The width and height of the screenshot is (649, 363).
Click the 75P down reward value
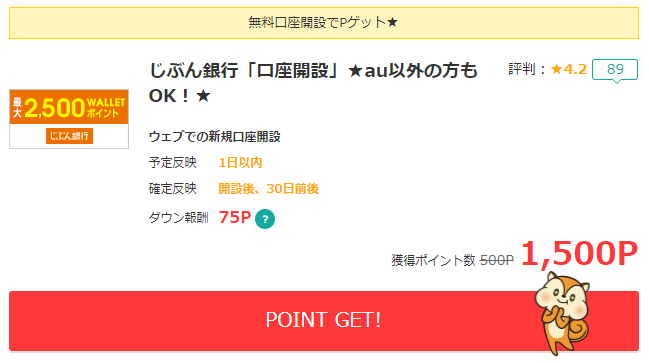(x=235, y=217)
